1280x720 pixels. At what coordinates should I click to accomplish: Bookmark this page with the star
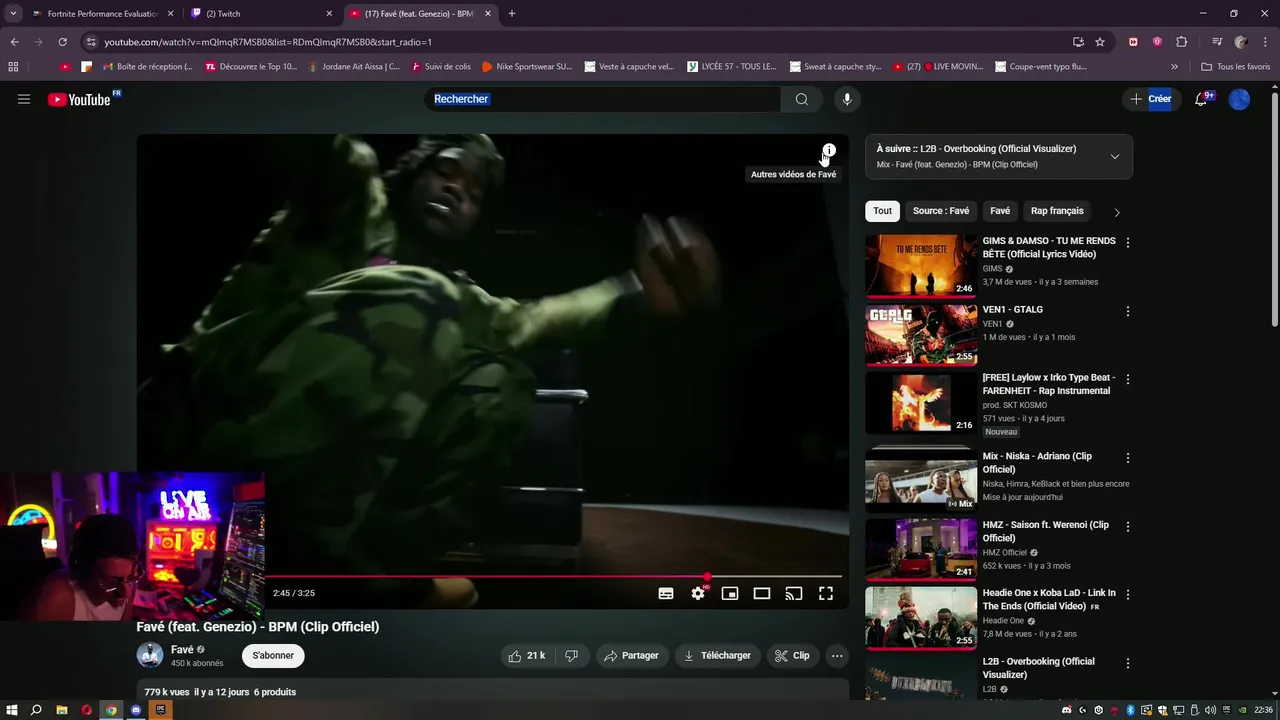(x=1100, y=42)
